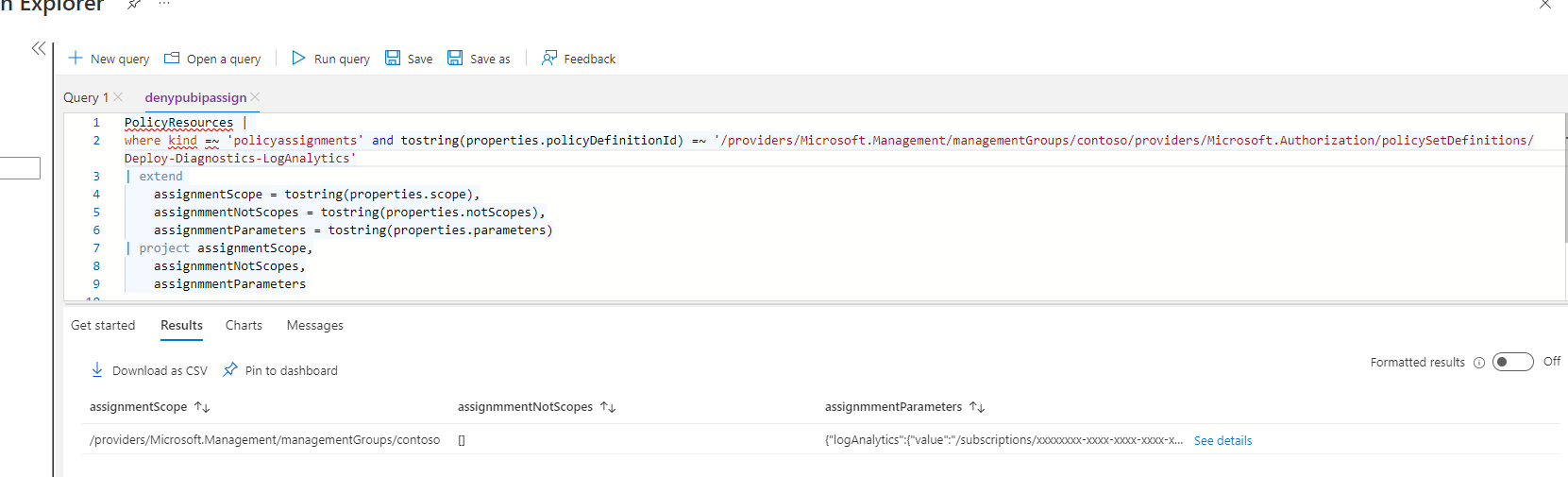Close the denypubipassign query tab
1568x477 pixels.
point(256,97)
